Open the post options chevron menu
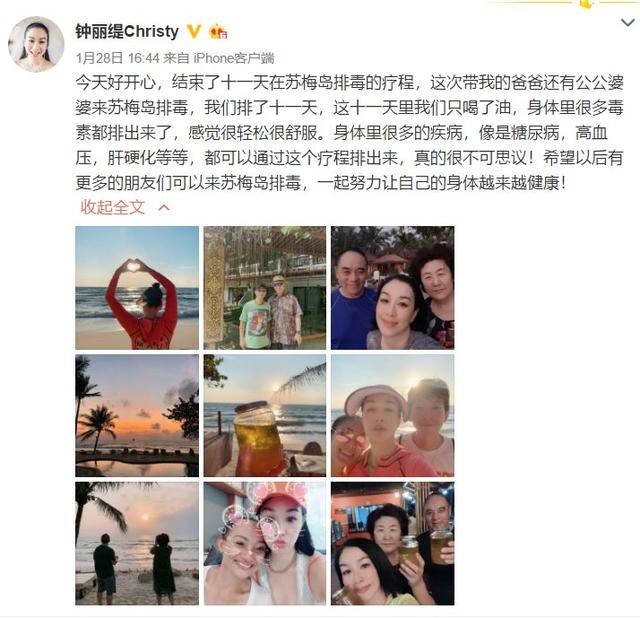 (x=628, y=22)
